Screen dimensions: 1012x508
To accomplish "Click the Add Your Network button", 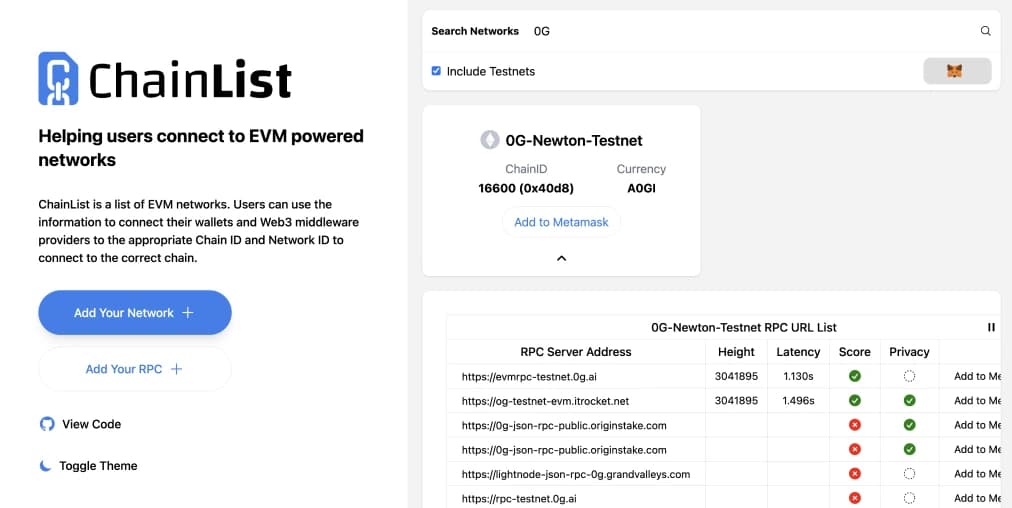I will tap(135, 312).
